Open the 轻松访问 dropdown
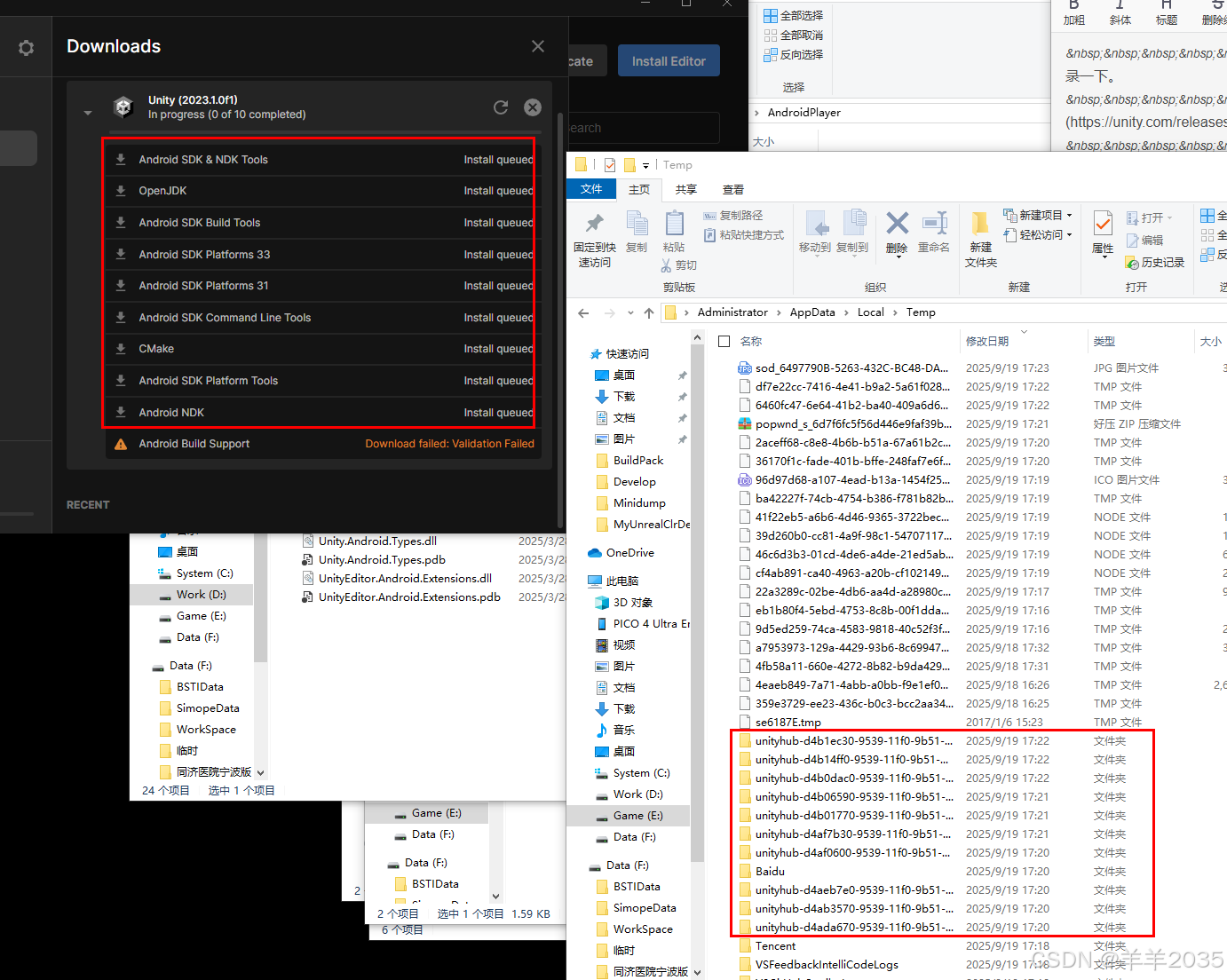Screen dimensions: 1227x980 1038,235
